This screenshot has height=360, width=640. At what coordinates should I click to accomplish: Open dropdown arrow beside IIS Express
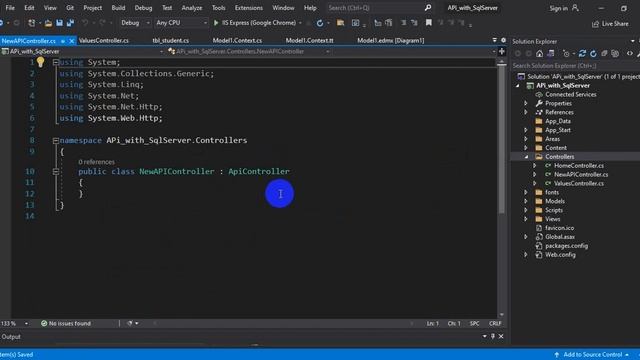coord(300,23)
